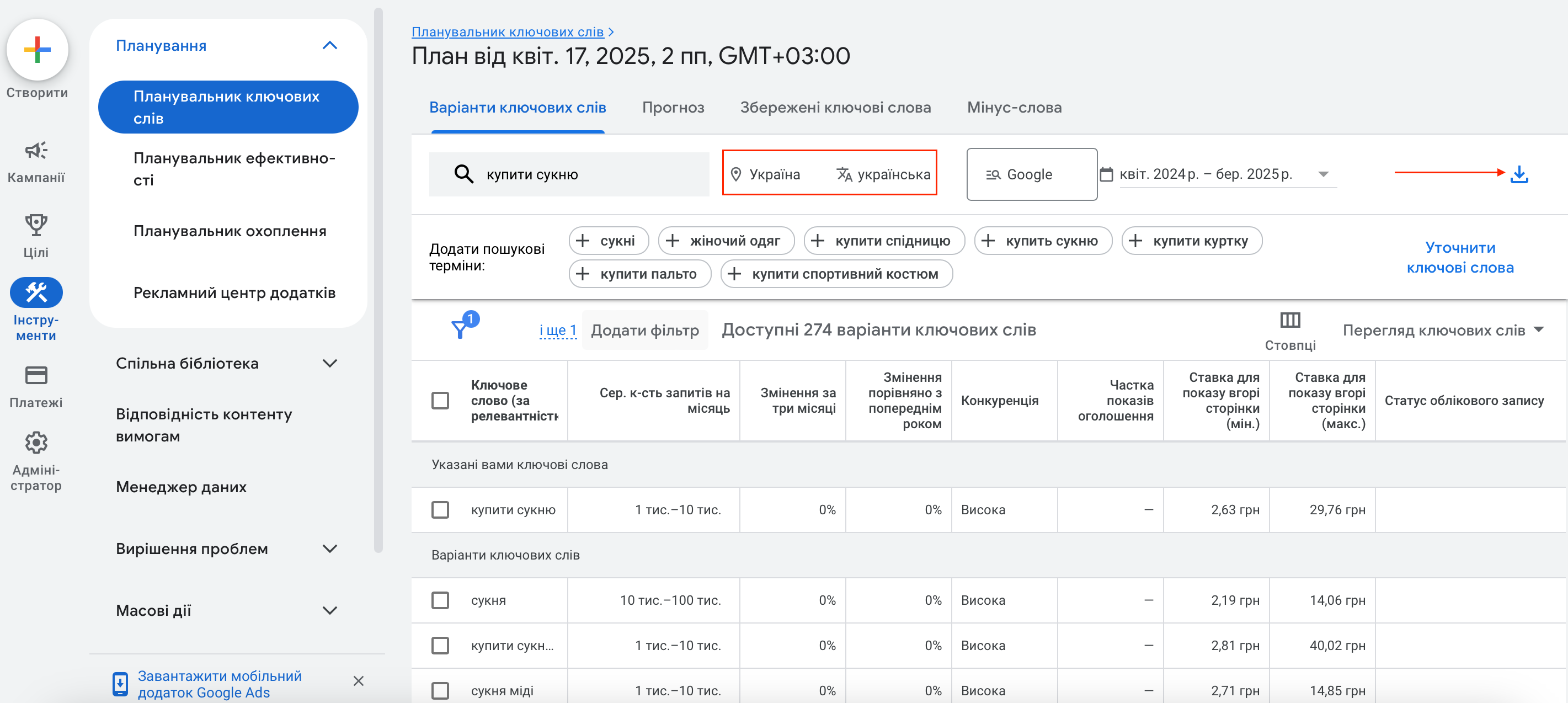
Task: Select Планувальник ефективності menu item
Action: (x=234, y=169)
